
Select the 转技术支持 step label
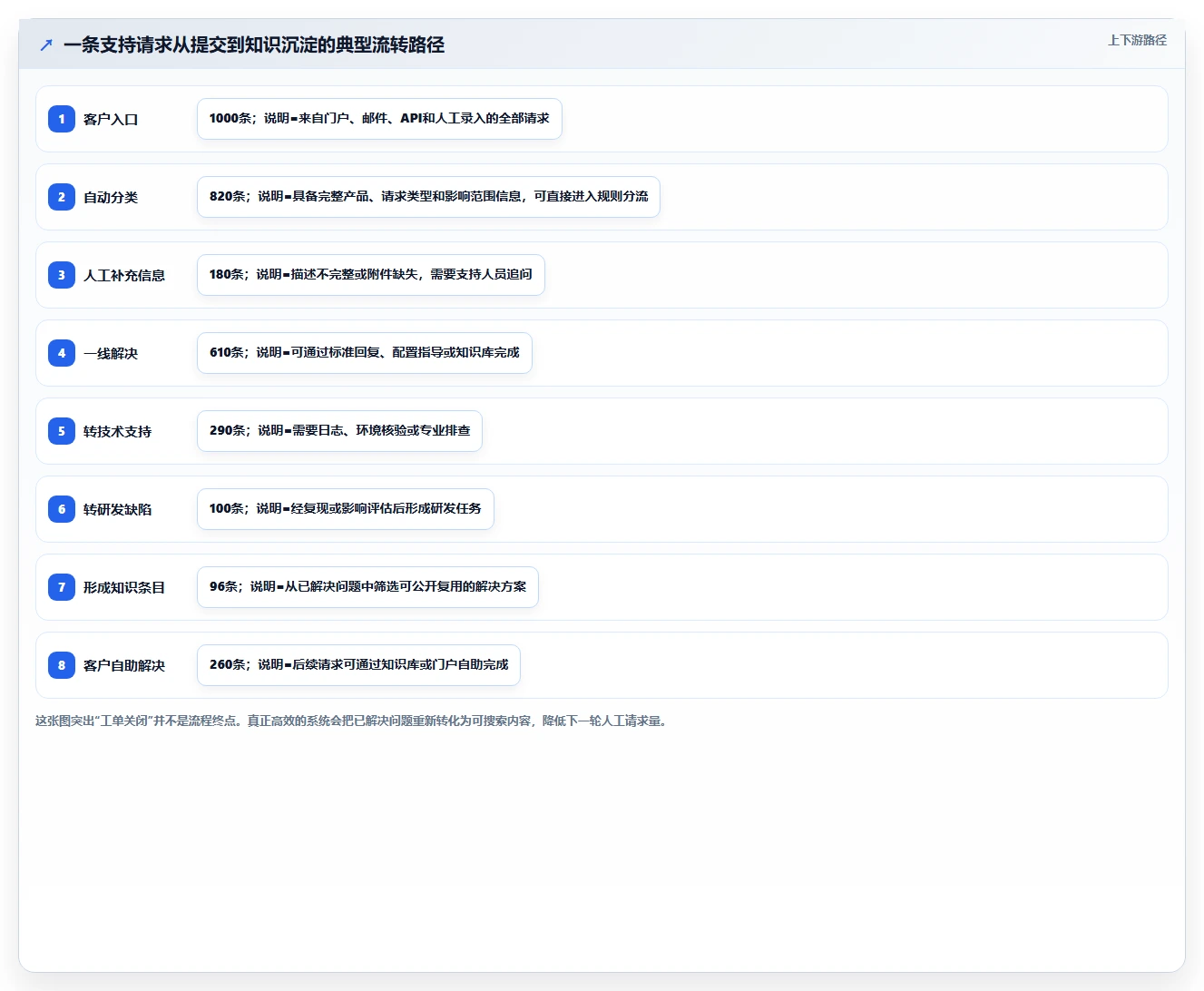[118, 431]
